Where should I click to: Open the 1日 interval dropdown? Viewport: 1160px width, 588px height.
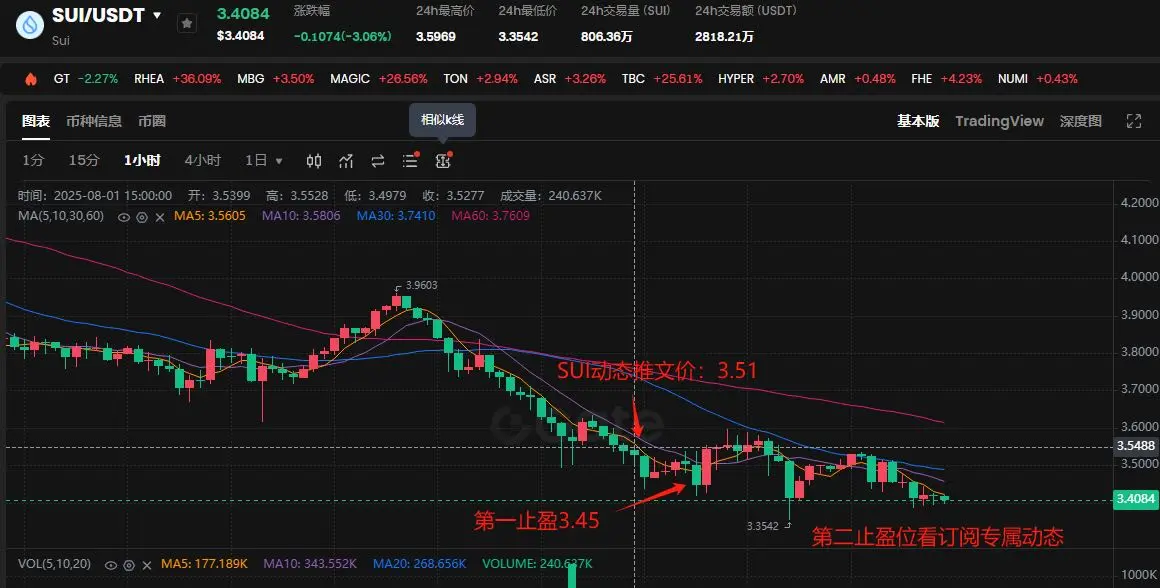tap(264, 160)
